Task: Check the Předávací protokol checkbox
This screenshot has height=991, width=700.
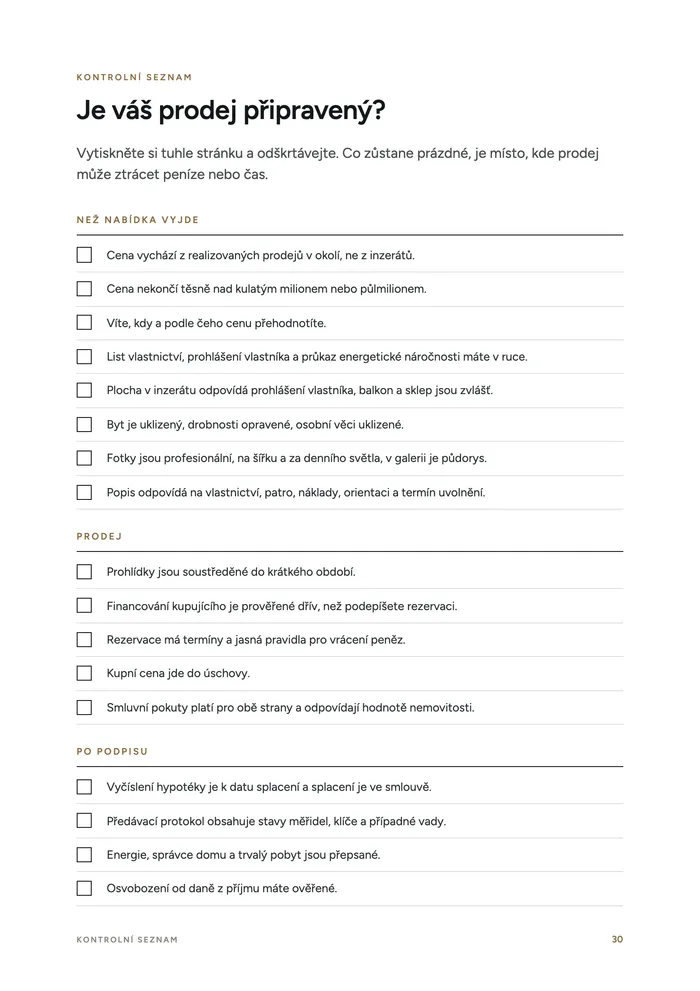Action: (84, 820)
